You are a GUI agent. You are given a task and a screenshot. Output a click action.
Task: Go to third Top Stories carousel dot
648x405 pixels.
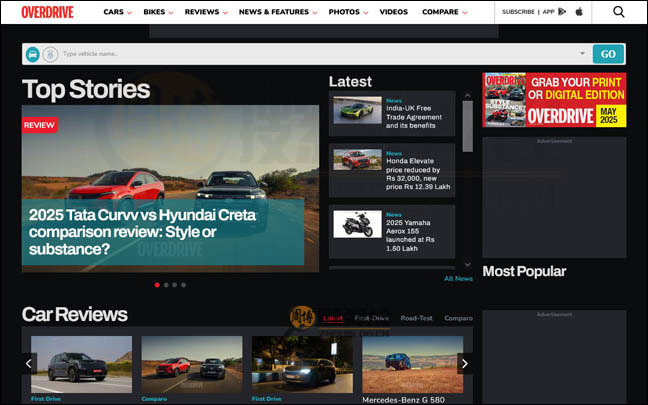coord(175,285)
